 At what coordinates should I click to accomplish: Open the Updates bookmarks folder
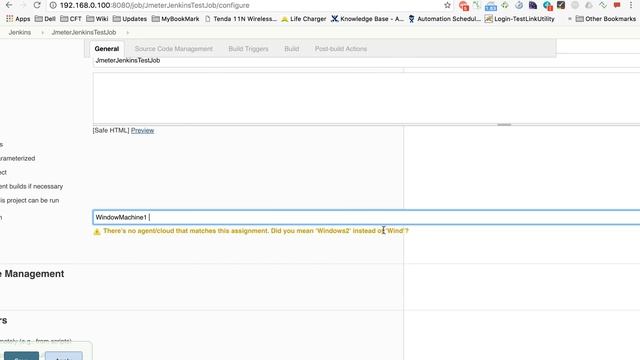point(130,19)
